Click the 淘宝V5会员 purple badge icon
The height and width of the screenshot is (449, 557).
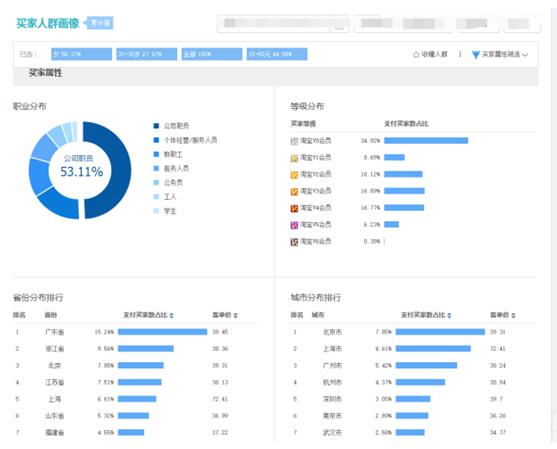(x=294, y=225)
